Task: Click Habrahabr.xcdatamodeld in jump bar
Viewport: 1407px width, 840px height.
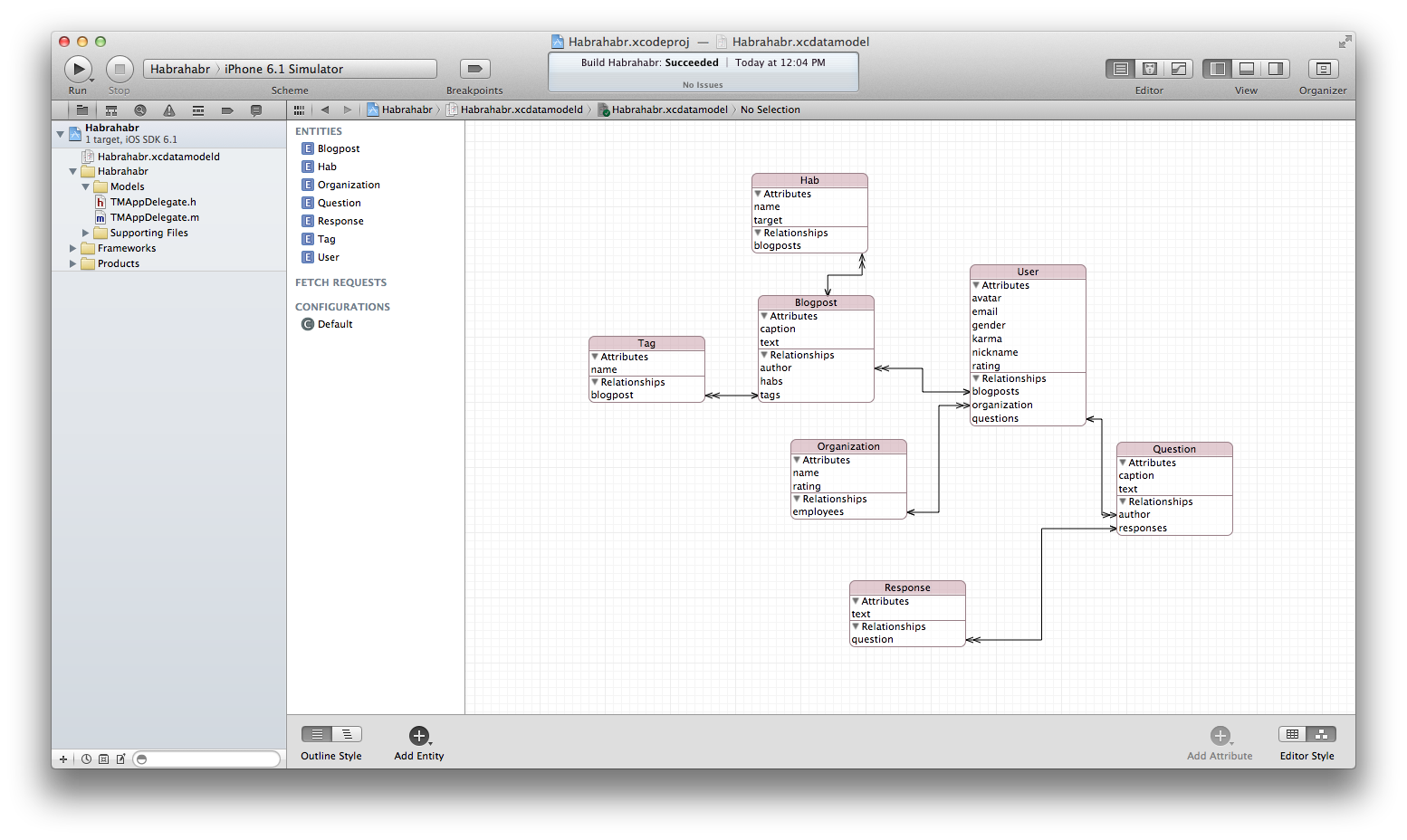Action: coord(514,110)
